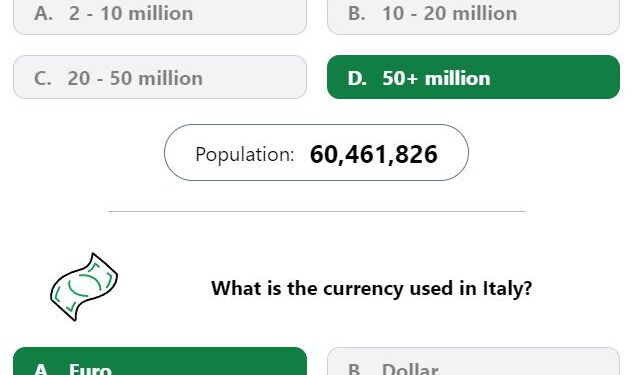Pick the A. Euro currency answer
Screen dimensions: 635x375
(x=160, y=361)
